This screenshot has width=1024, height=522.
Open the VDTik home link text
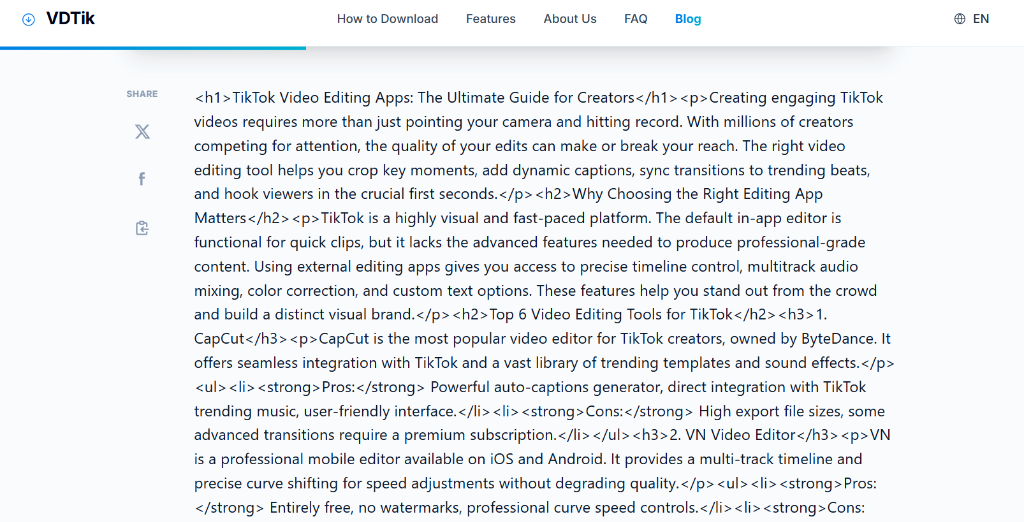[x=71, y=19]
